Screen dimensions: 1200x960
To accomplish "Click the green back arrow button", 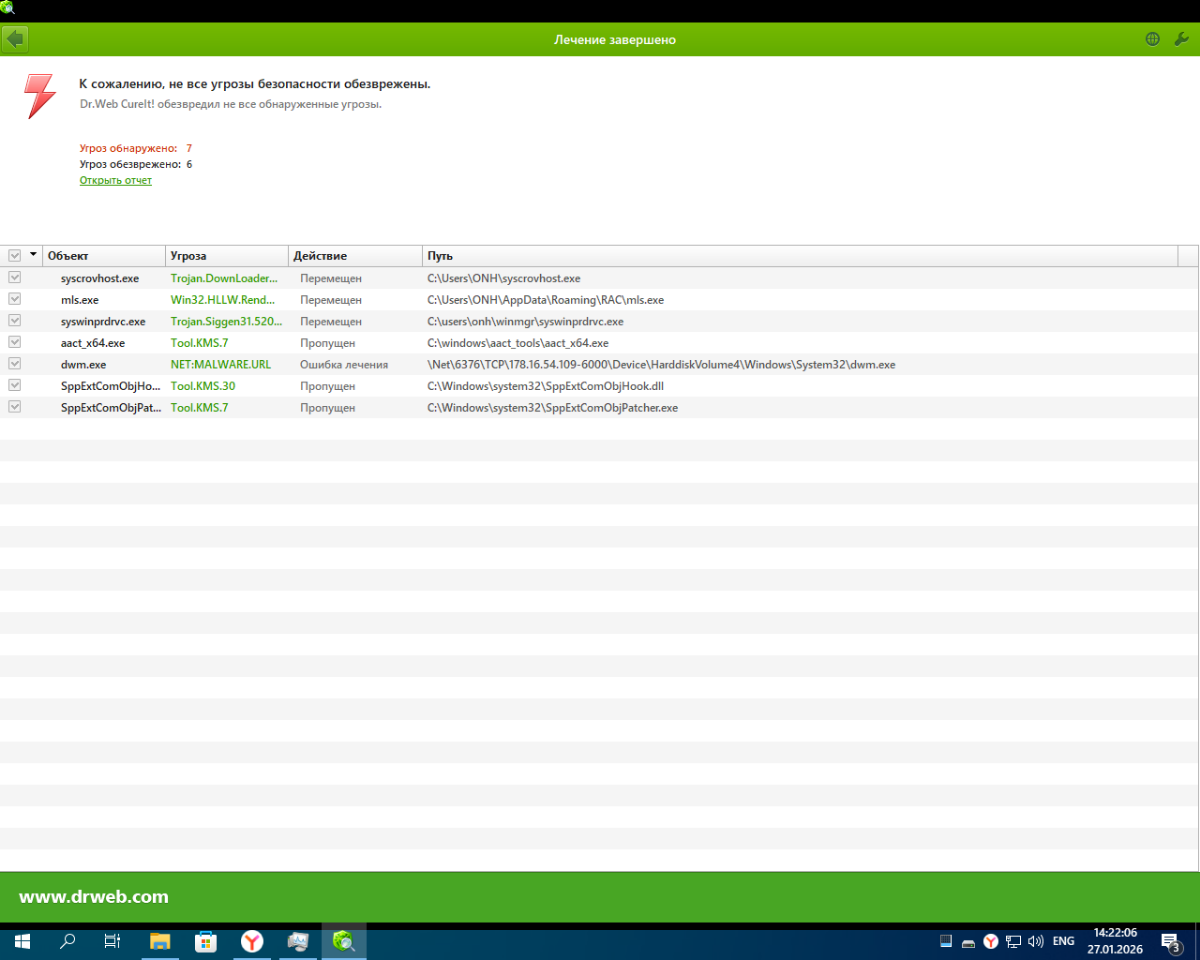I will pos(15,39).
